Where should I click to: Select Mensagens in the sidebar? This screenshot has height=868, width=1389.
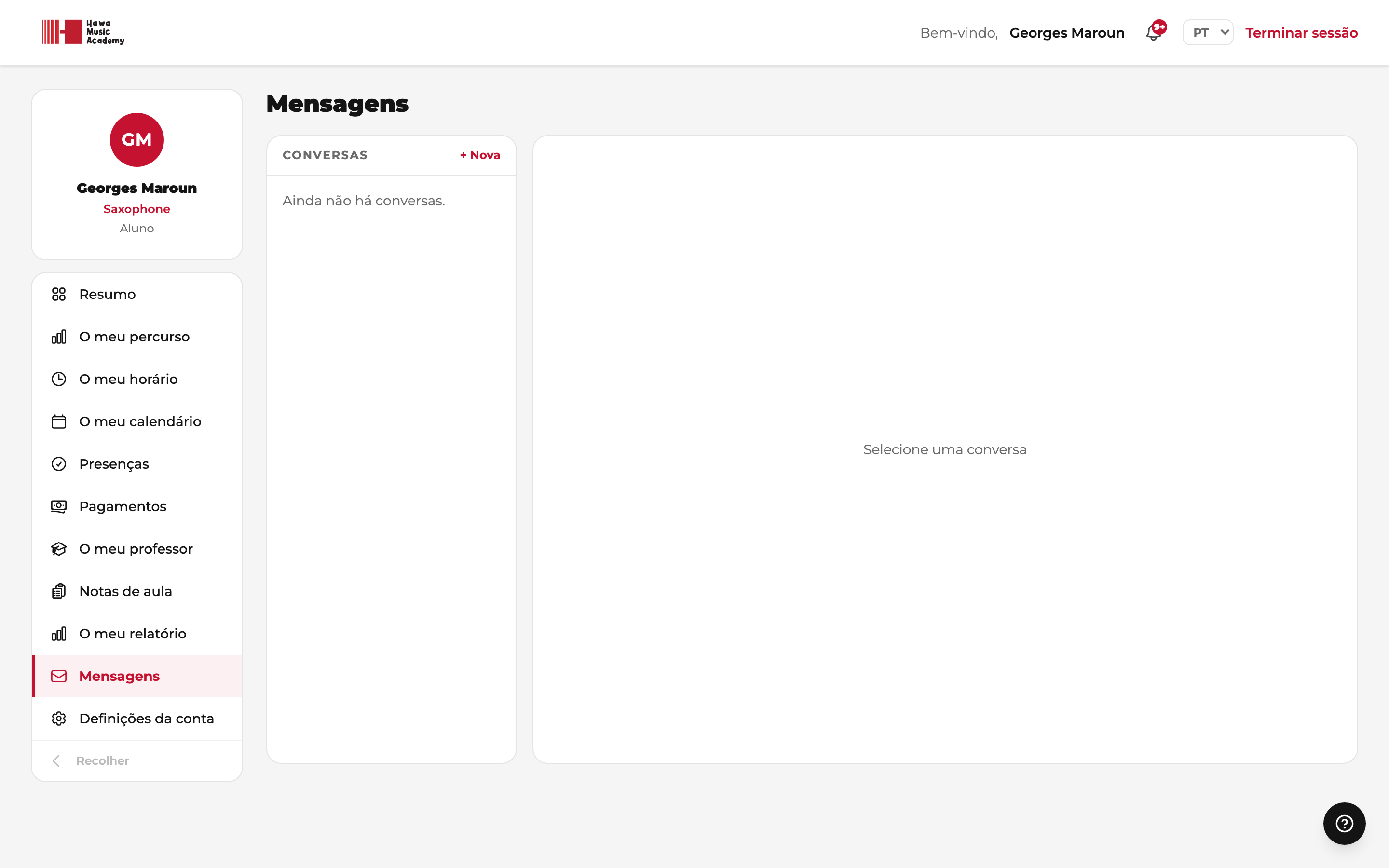click(137, 676)
